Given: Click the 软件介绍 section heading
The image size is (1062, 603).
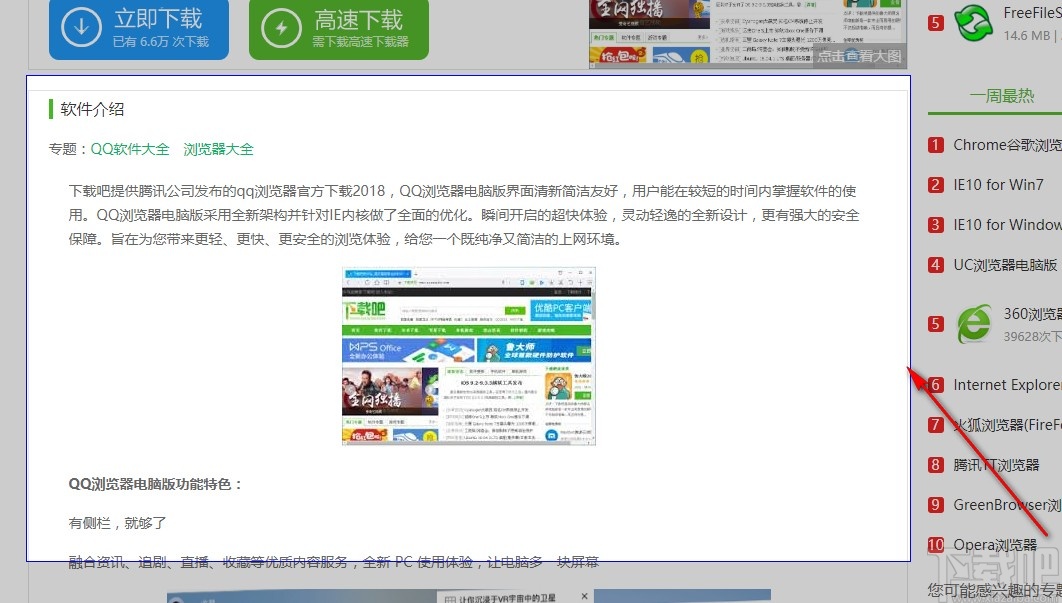Looking at the screenshot, I should tap(92, 109).
